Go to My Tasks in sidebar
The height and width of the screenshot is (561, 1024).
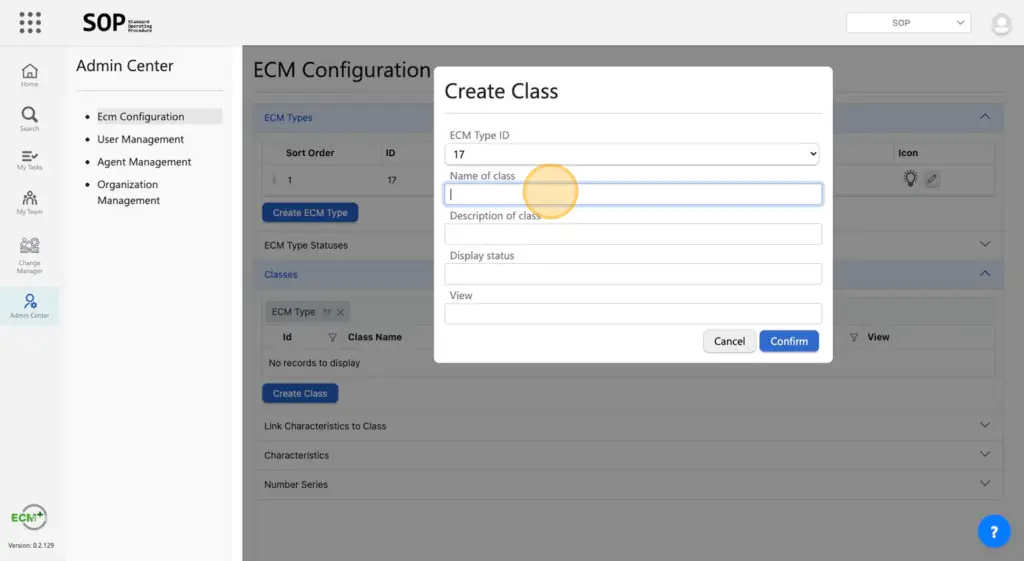30,160
